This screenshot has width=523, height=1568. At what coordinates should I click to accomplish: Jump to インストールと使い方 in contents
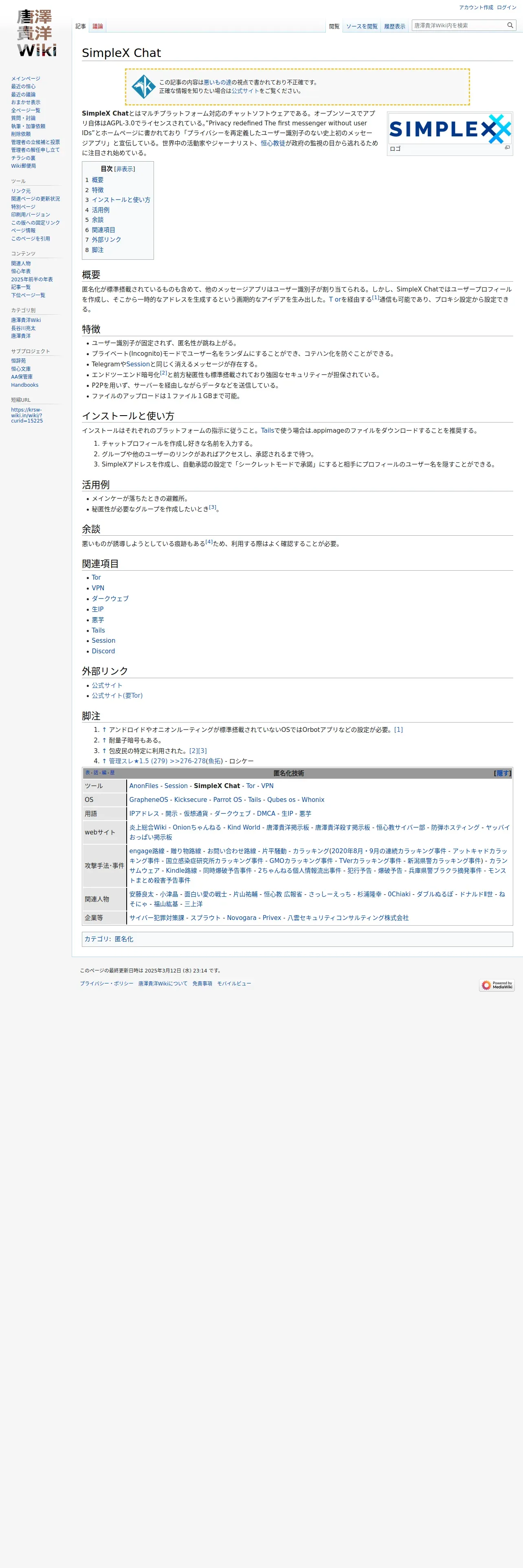pyautogui.click(x=121, y=199)
